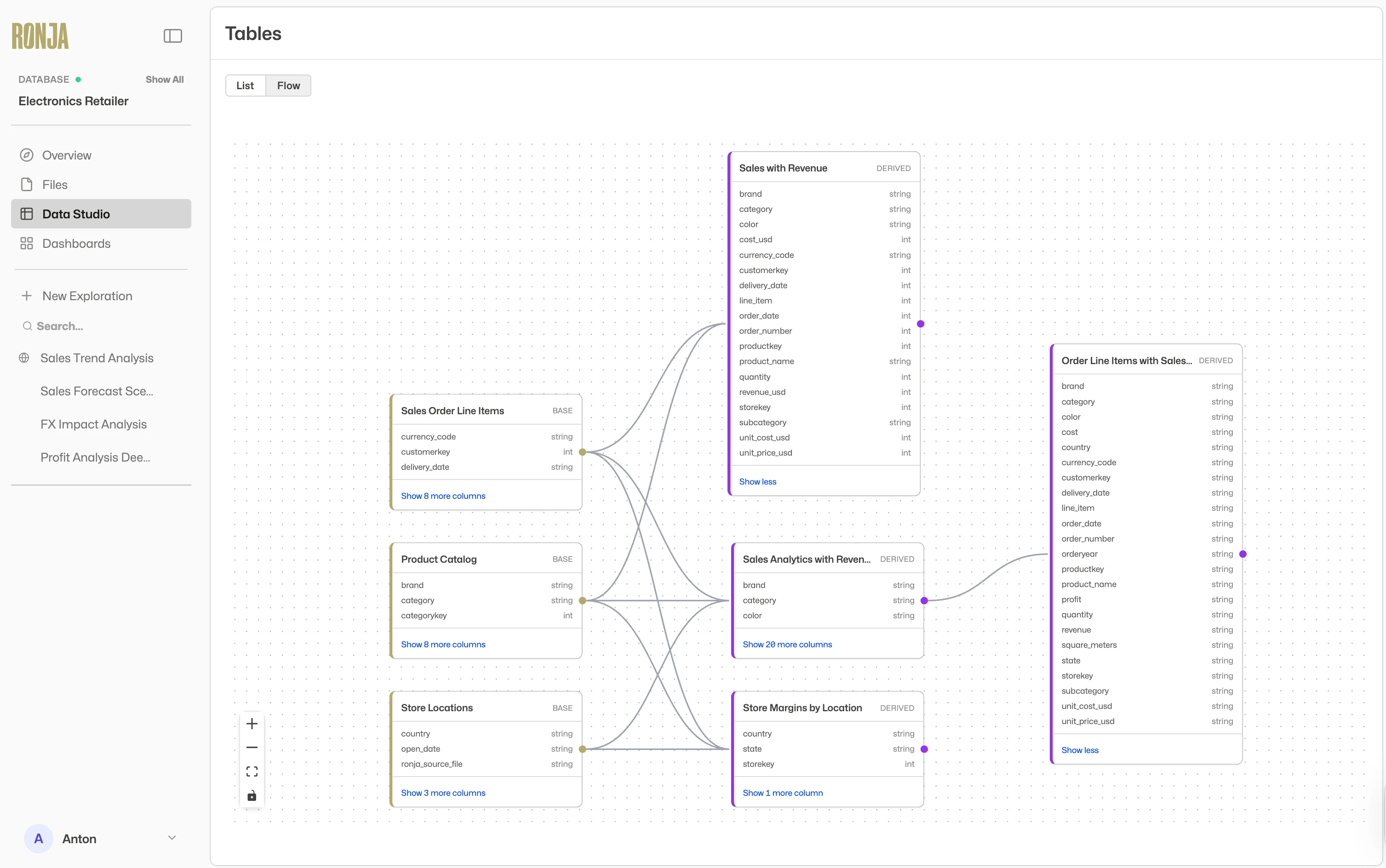Switch view to List mode

[x=245, y=85]
